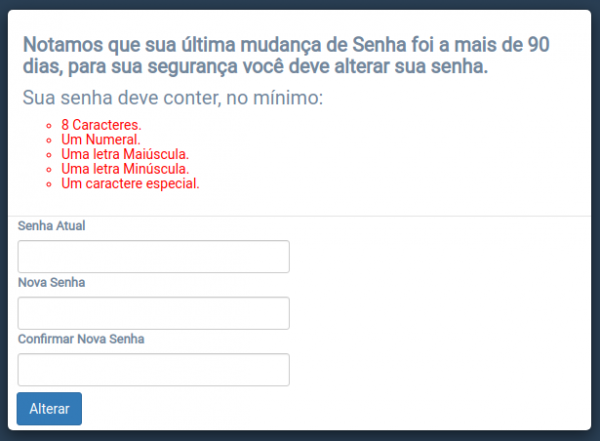Select the Confirmar Nova Senha field

point(153,370)
